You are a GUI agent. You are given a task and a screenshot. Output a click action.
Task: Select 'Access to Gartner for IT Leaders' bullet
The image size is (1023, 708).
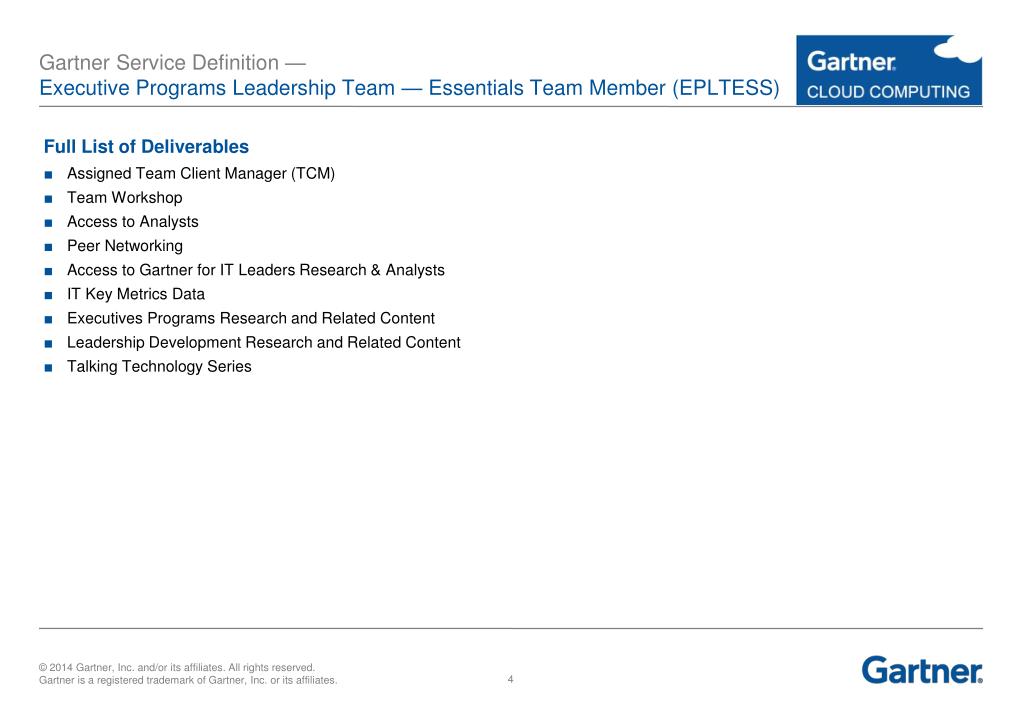[x=256, y=270]
